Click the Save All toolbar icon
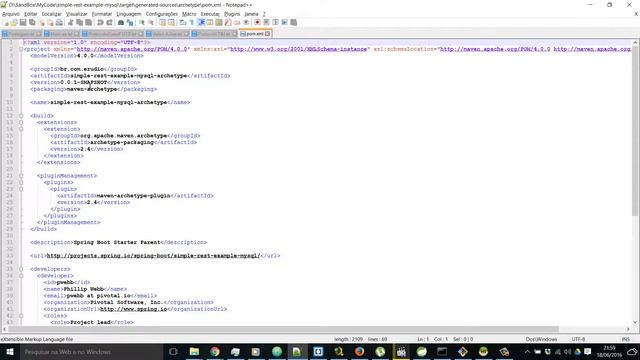 [x=32, y=22]
